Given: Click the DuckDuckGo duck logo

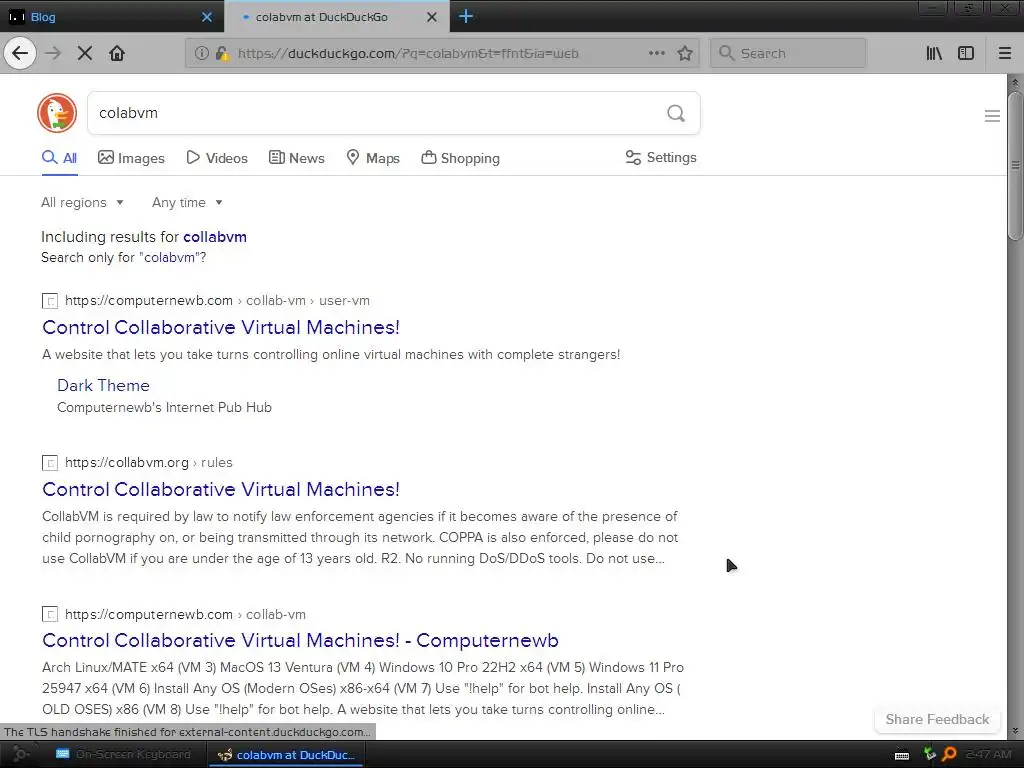Looking at the screenshot, I should coord(57,113).
